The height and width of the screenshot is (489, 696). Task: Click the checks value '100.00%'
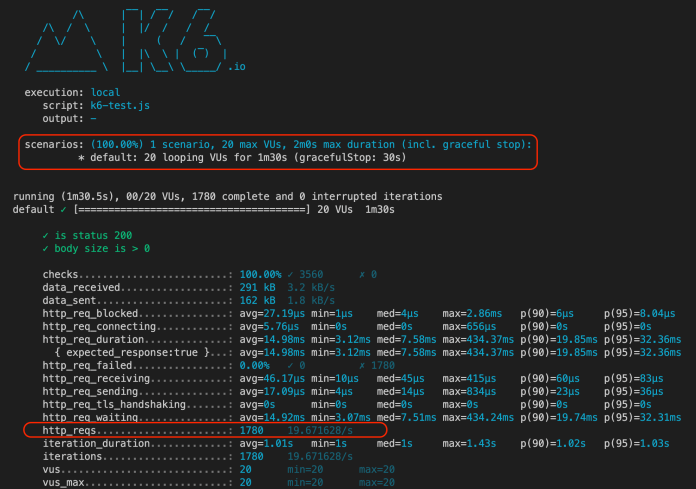261,275
